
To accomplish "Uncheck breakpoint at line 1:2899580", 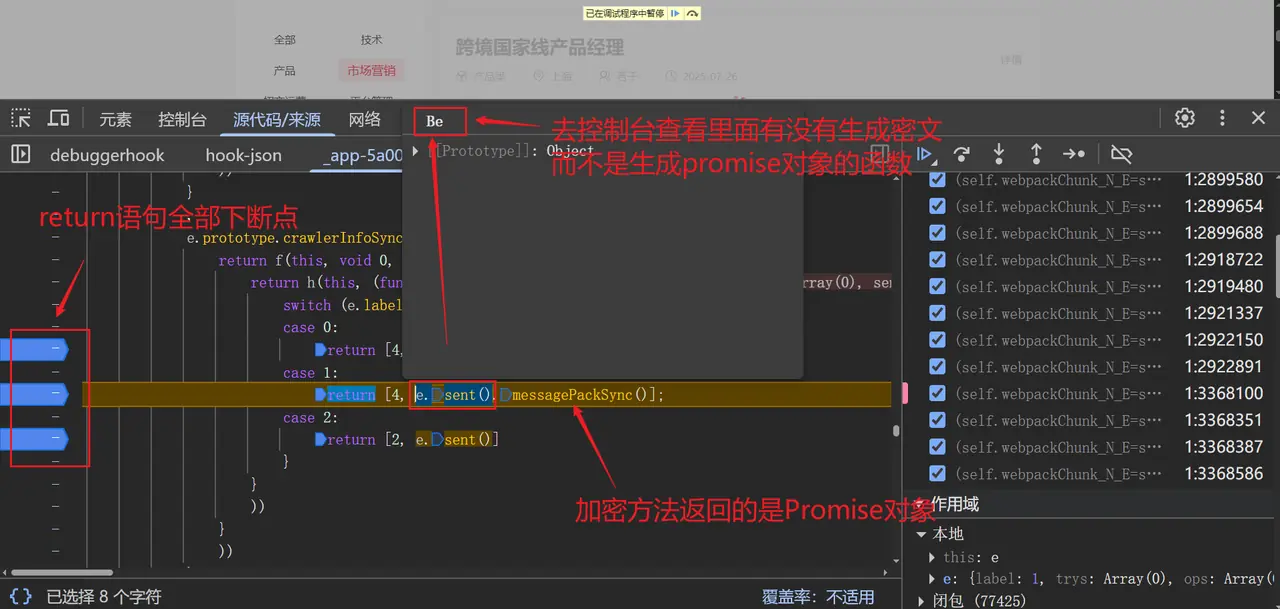I will (x=937, y=180).
